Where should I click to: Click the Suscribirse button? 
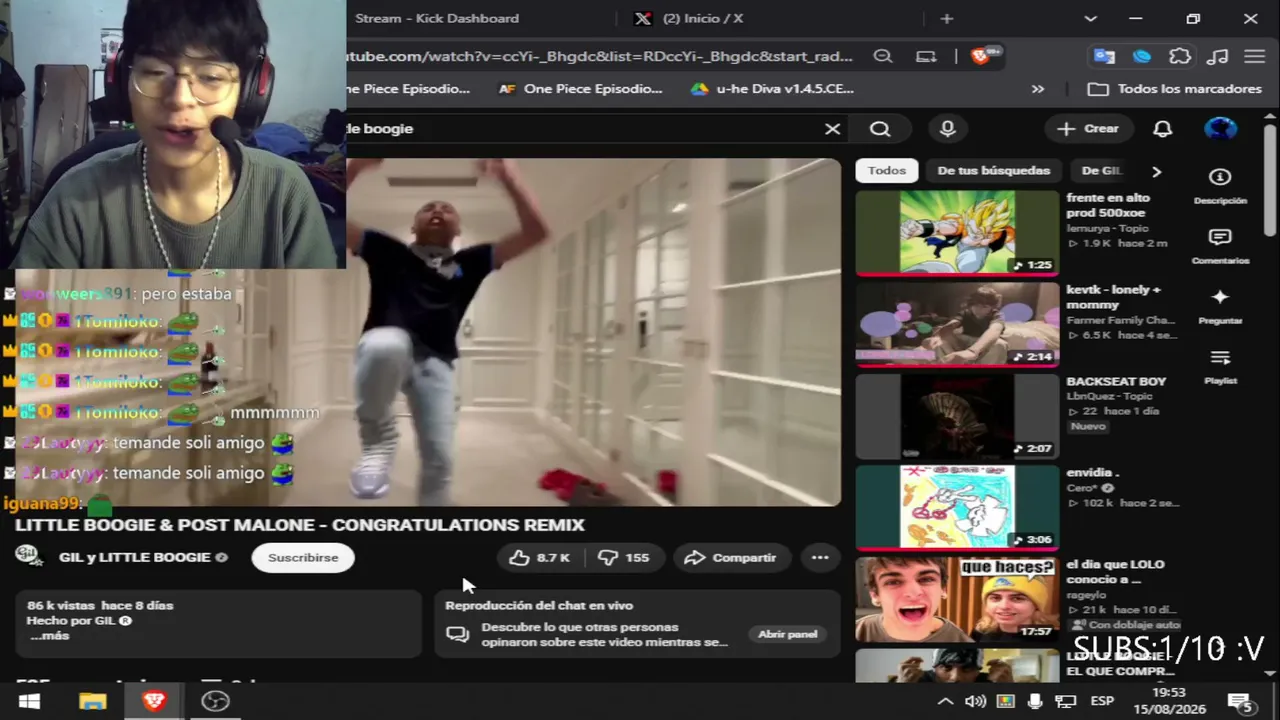(303, 558)
